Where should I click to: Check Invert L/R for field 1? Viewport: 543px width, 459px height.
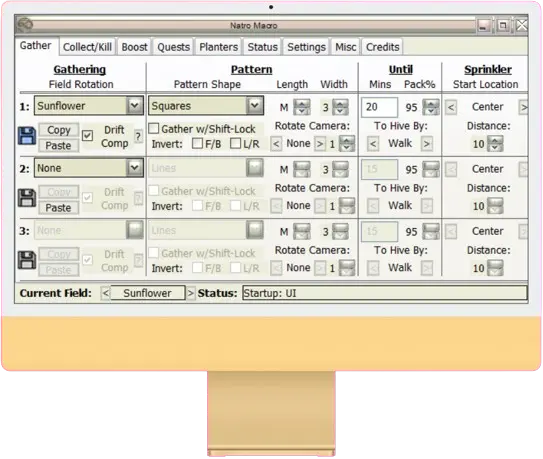(235, 143)
